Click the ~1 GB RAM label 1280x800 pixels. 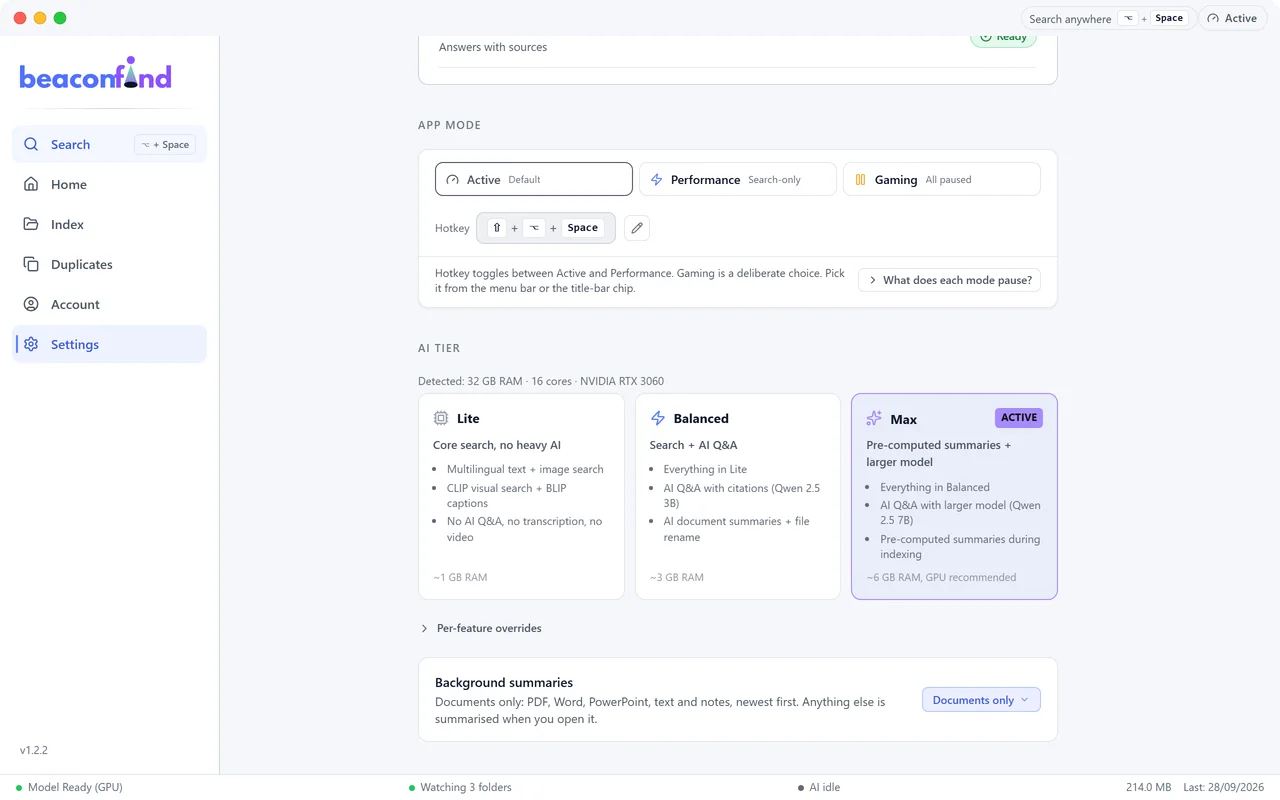[x=460, y=577]
